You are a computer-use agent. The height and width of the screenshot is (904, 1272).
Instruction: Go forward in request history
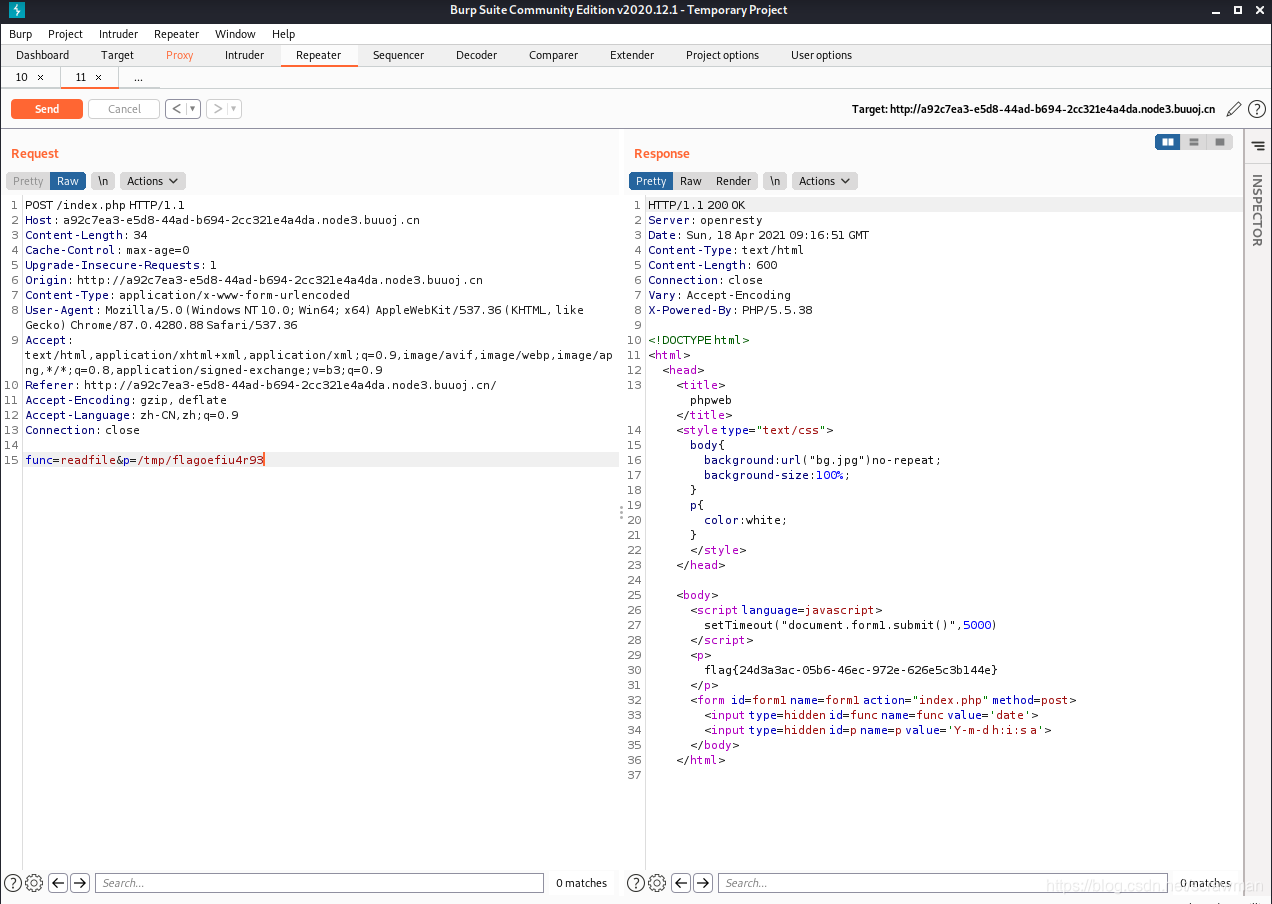pos(218,109)
